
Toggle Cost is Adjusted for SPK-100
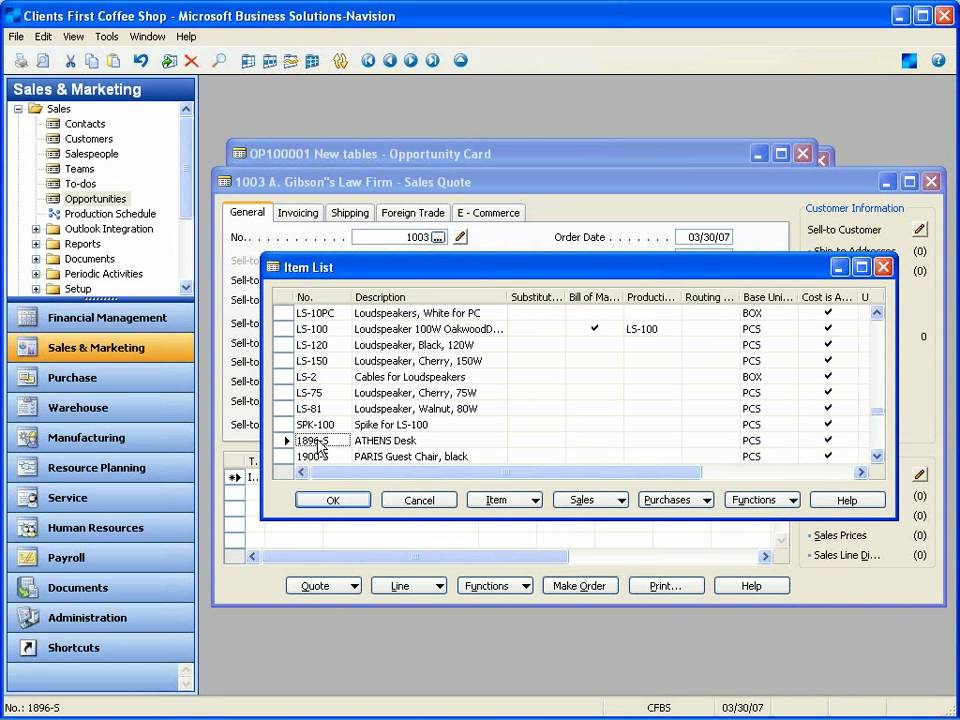coord(828,424)
